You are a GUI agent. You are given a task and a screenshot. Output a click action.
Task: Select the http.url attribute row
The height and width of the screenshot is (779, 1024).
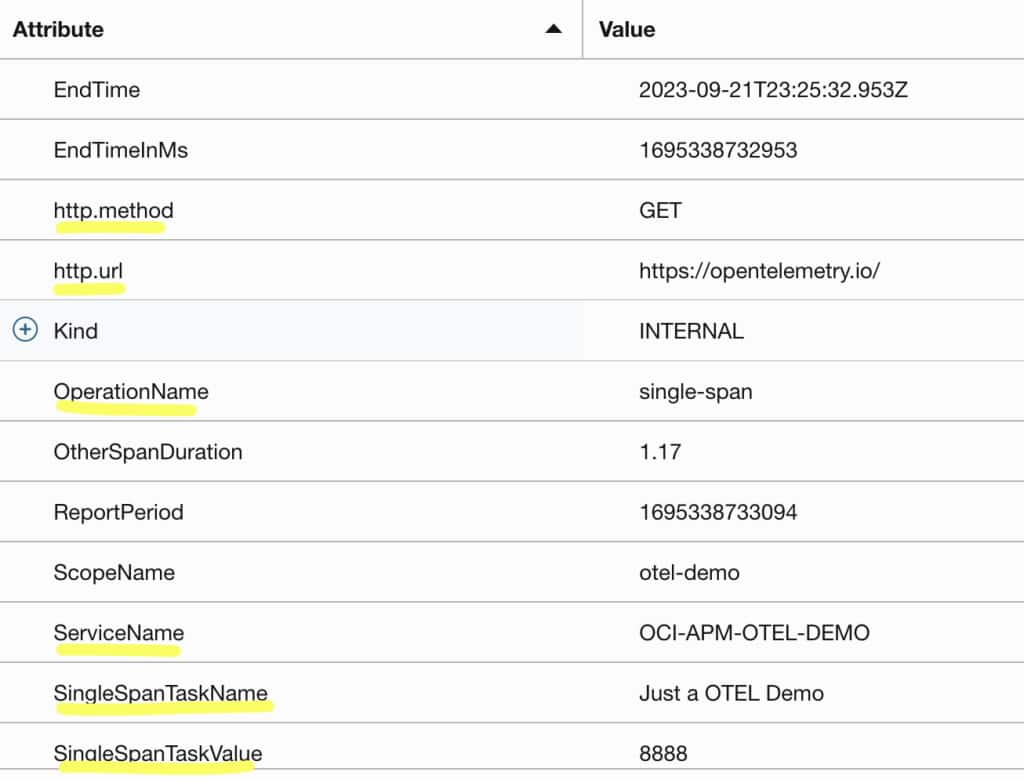tap(90, 271)
